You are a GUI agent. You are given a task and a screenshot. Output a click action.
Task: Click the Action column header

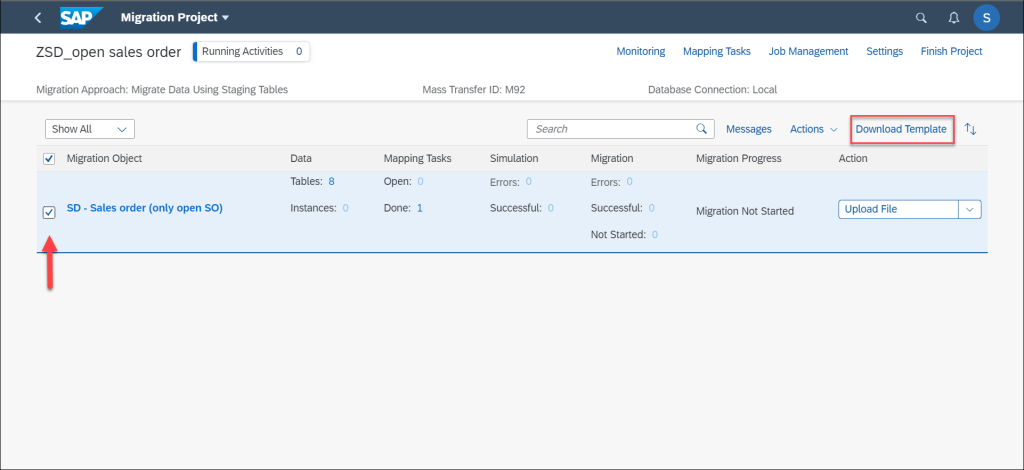[x=853, y=159]
